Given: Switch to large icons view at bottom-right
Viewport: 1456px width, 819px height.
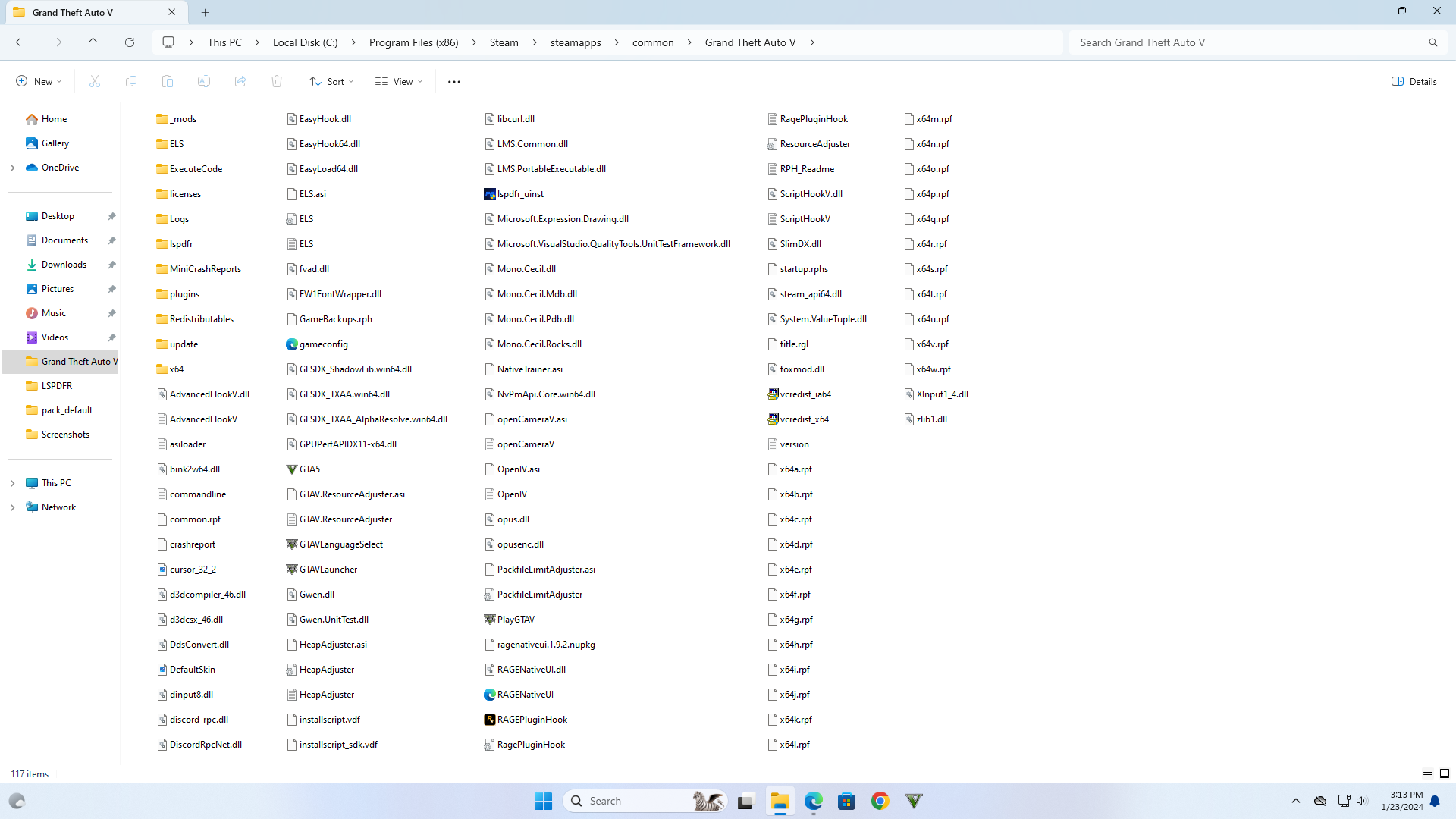Looking at the screenshot, I should click(1445, 773).
